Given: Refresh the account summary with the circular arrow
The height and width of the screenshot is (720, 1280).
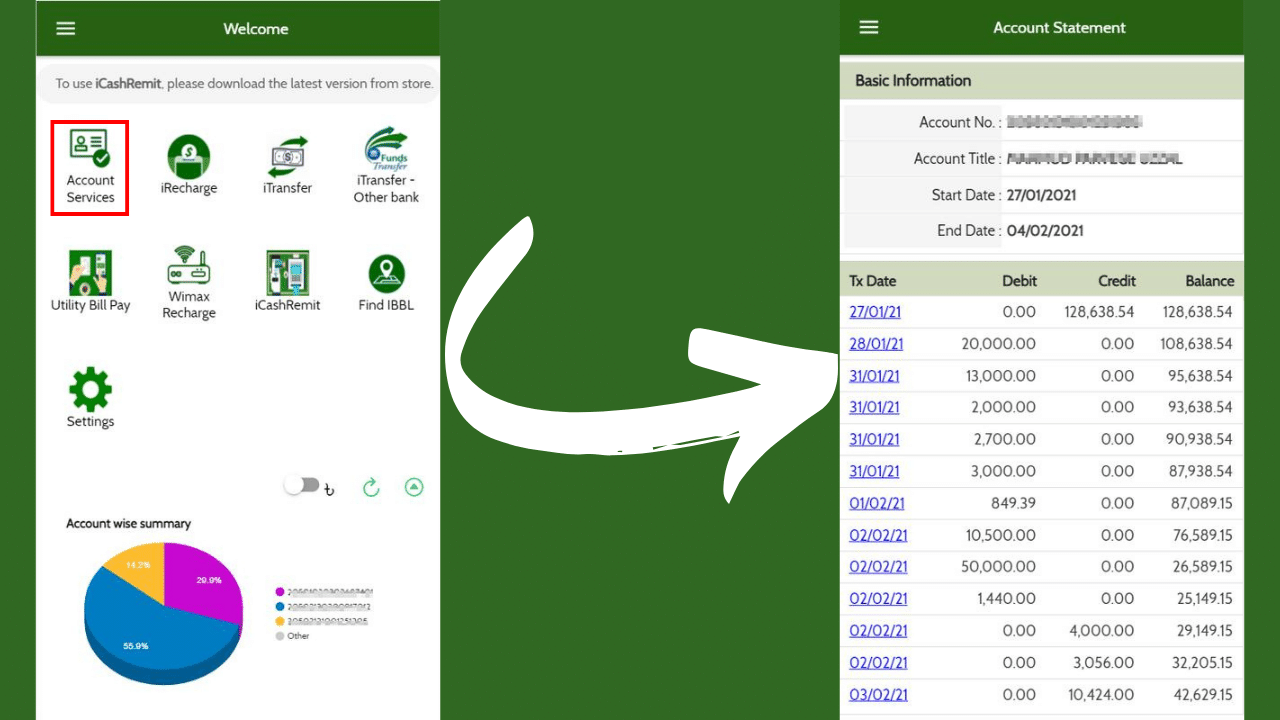Looking at the screenshot, I should tap(371, 487).
